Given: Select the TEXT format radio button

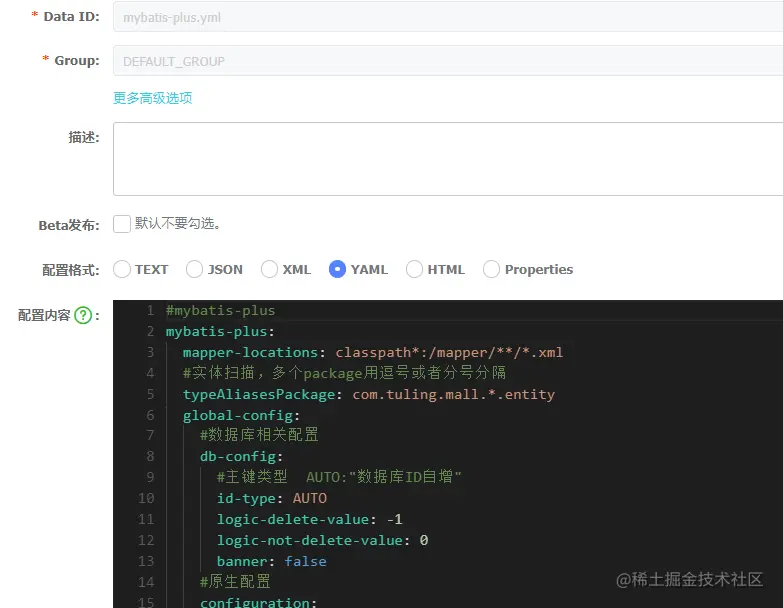Looking at the screenshot, I should (x=121, y=269).
